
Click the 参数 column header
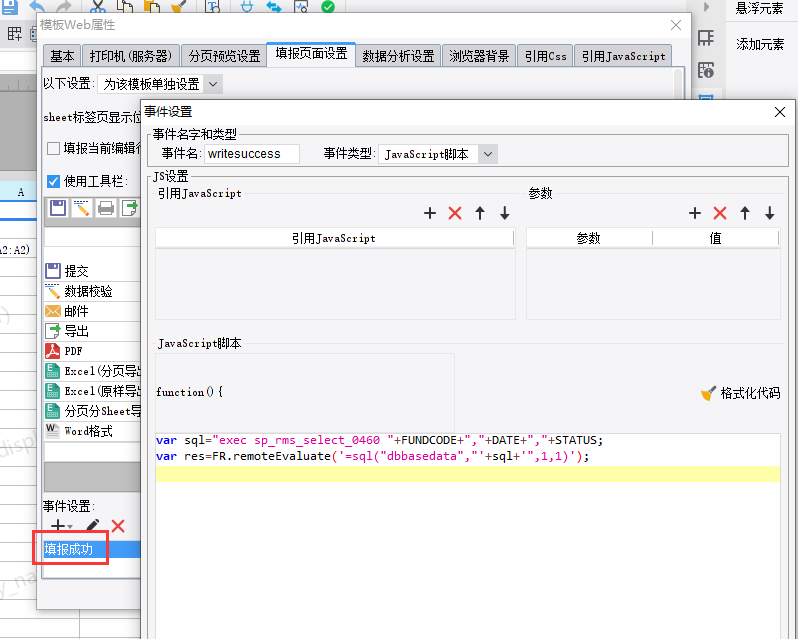click(x=589, y=238)
